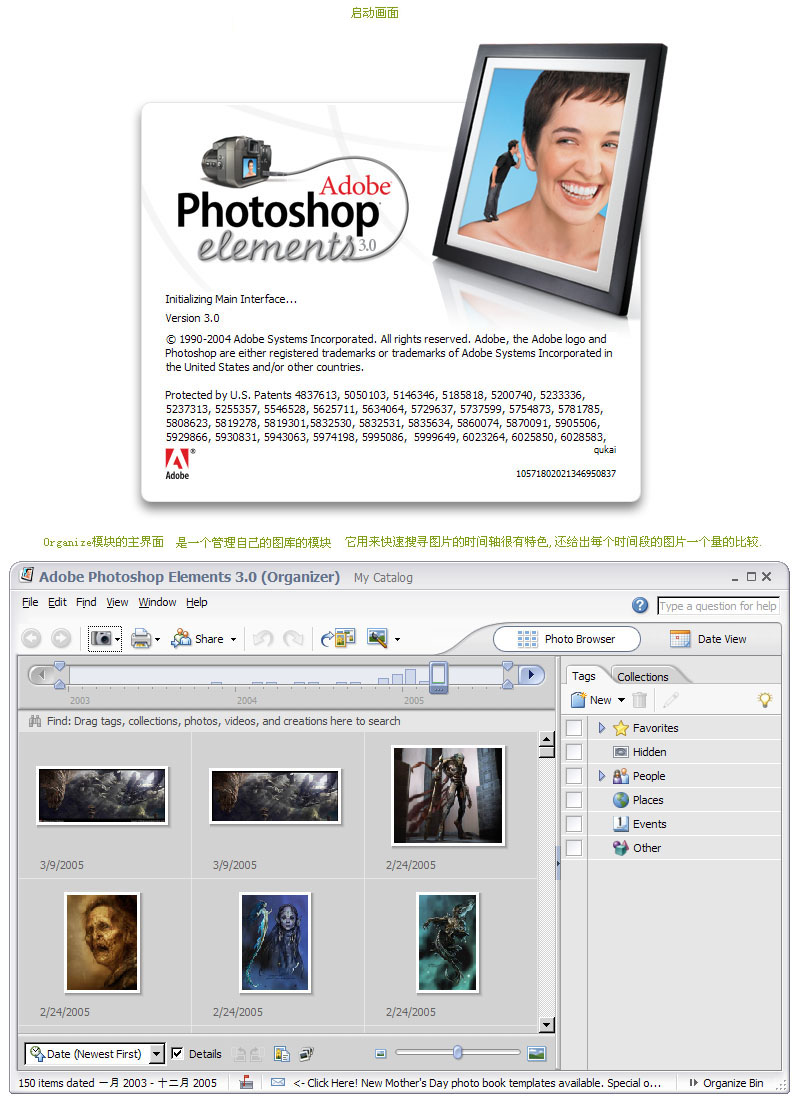
Task: Tick the Places tag checkbox
Action: tap(574, 799)
